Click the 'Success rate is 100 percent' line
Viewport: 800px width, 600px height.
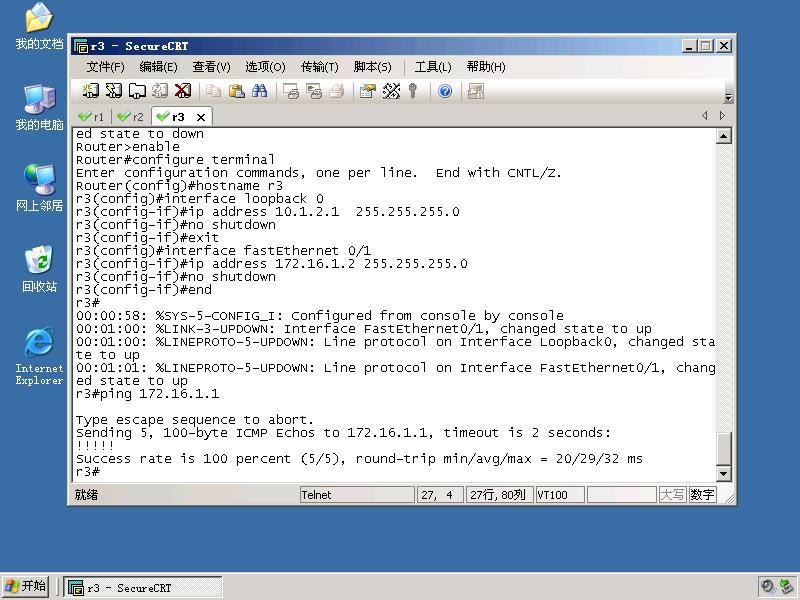point(359,459)
